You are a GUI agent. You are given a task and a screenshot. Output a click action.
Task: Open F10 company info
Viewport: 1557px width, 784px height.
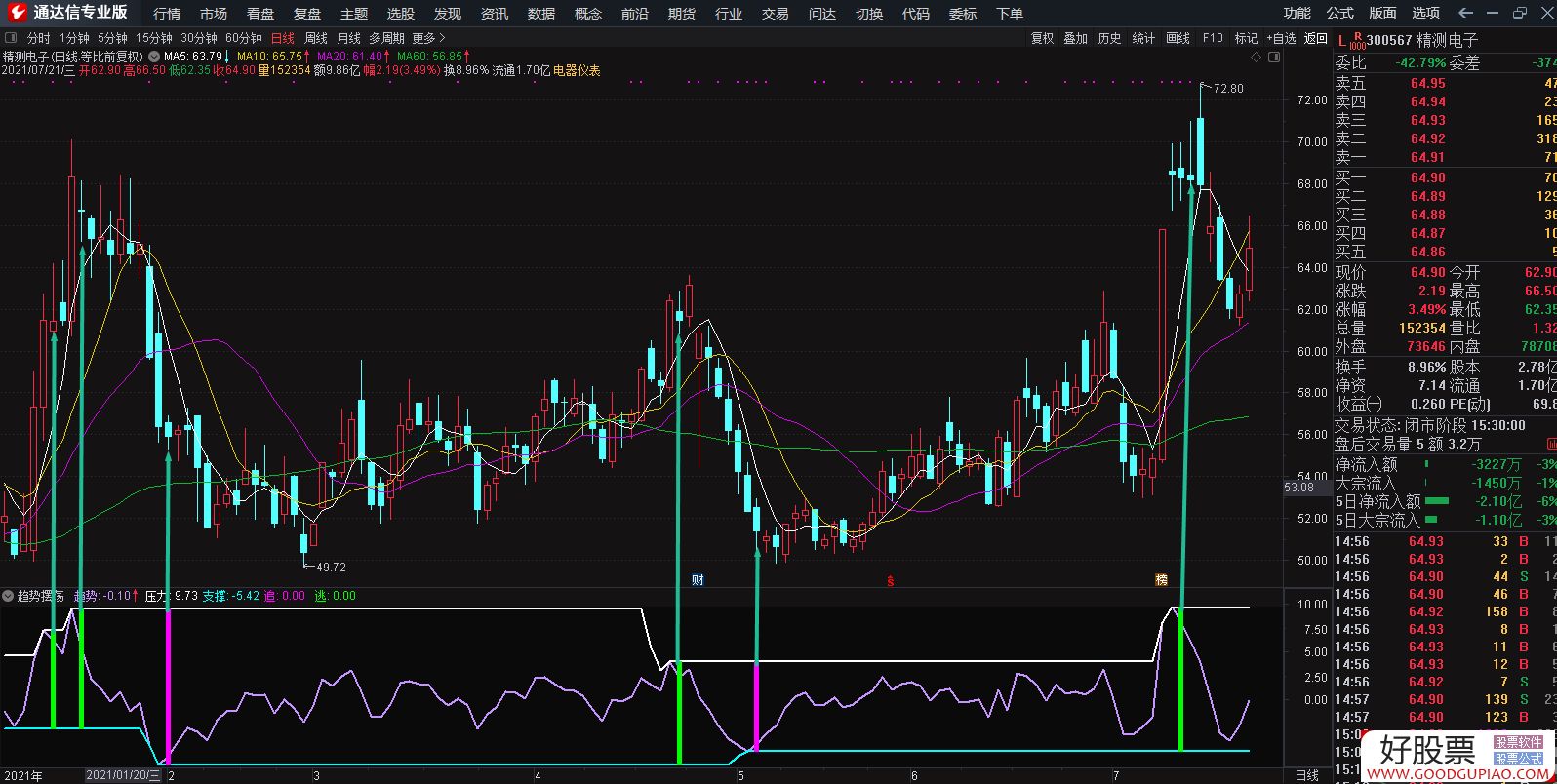point(1213,38)
